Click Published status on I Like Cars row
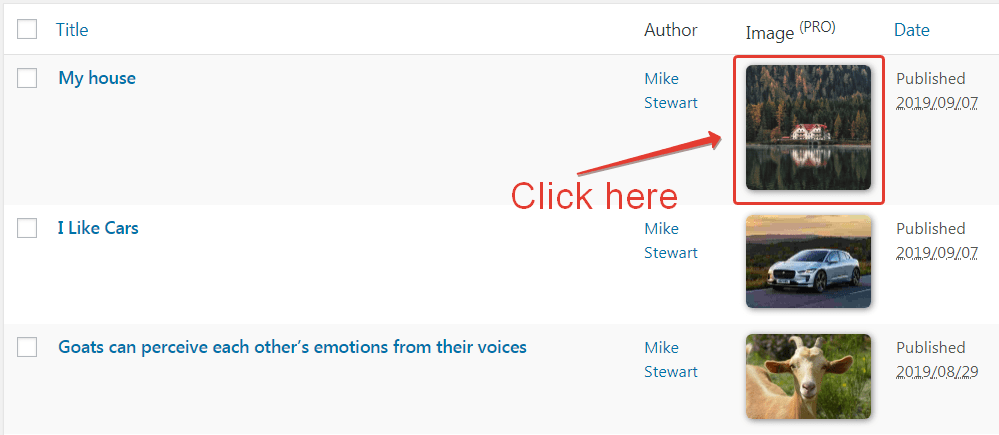Viewport: 999px width, 435px height. (x=931, y=228)
